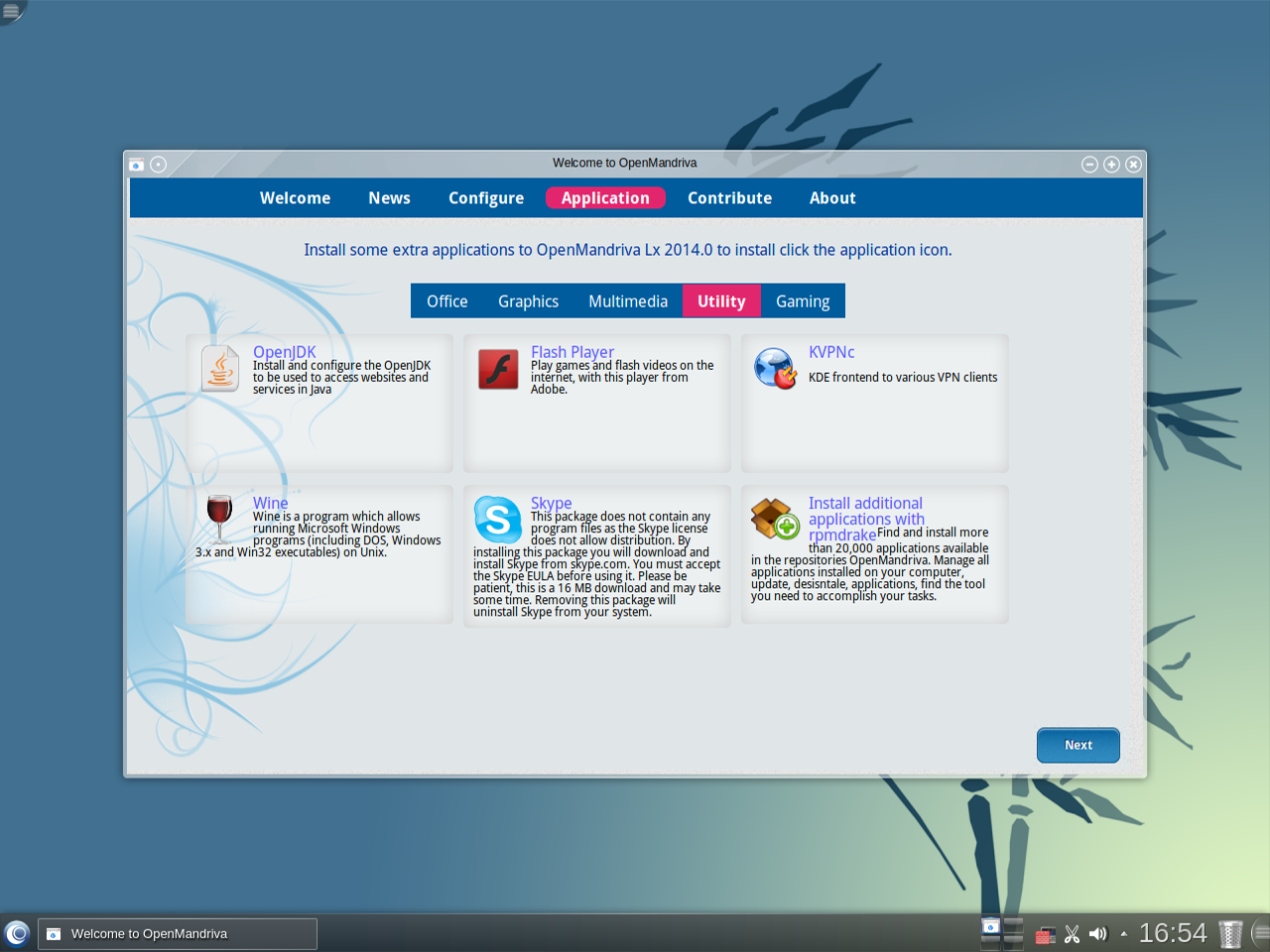Click the rpmdrake package box icon
This screenshot has width=1270, height=952.
[775, 519]
